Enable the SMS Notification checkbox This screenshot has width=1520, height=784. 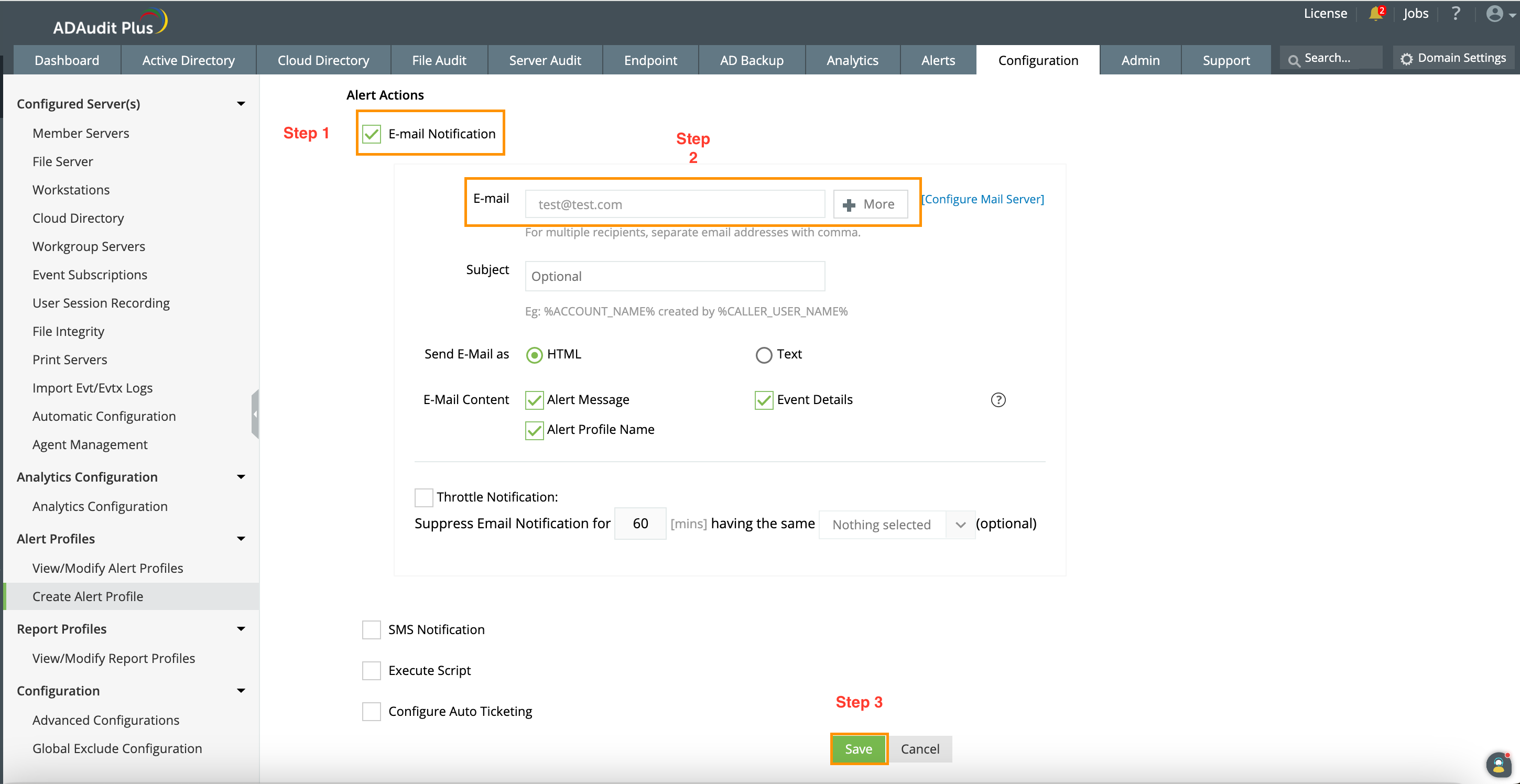click(371, 629)
